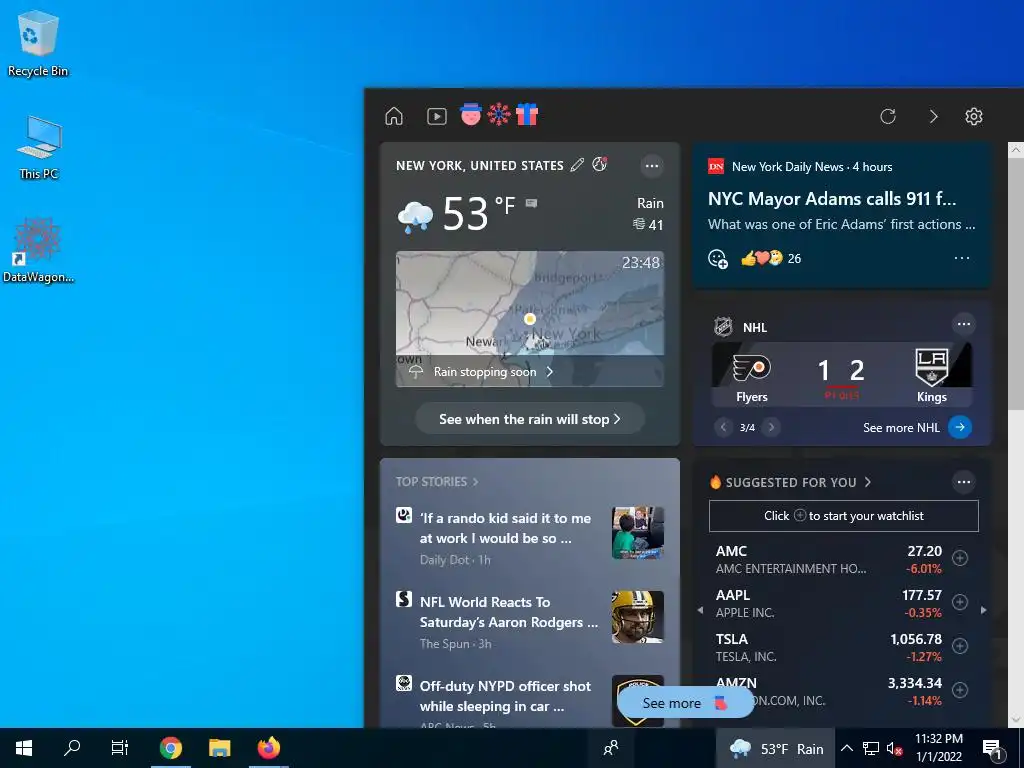Open news card more options ellipsis
Screen dimensions: 1024x768
click(x=961, y=258)
